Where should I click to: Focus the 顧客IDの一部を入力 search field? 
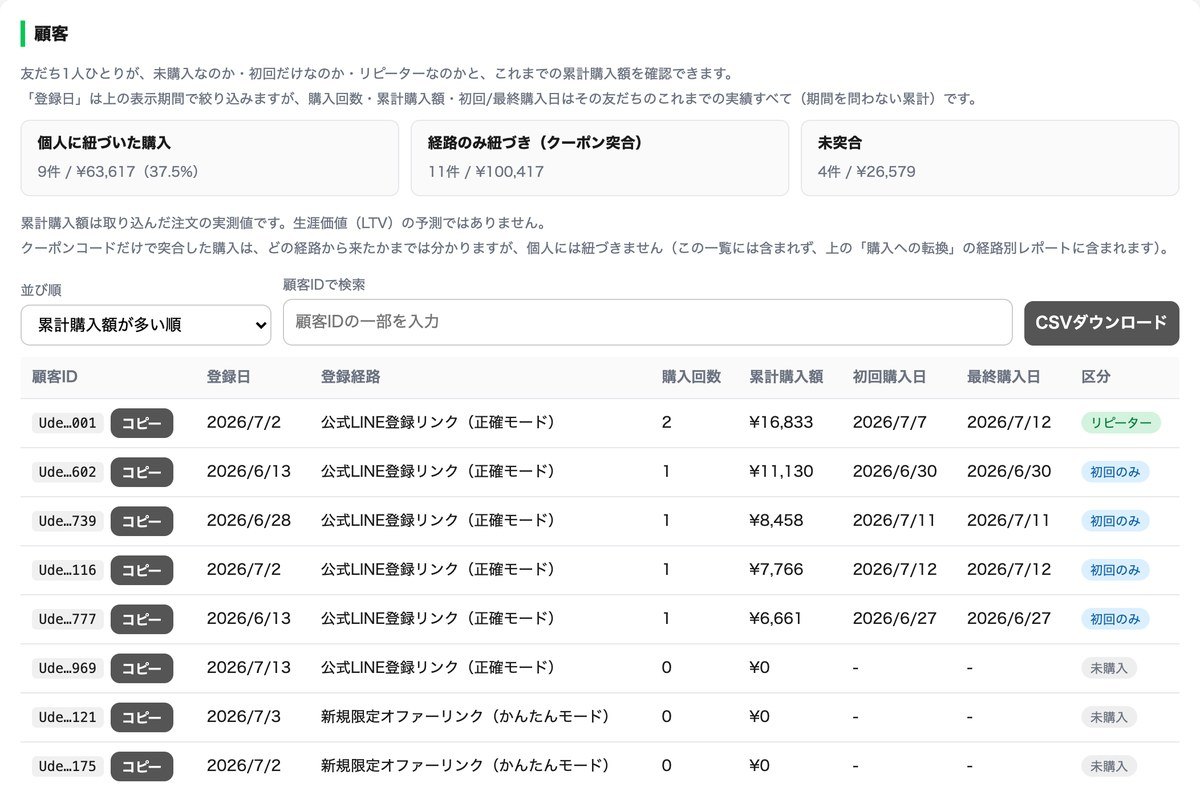click(648, 322)
